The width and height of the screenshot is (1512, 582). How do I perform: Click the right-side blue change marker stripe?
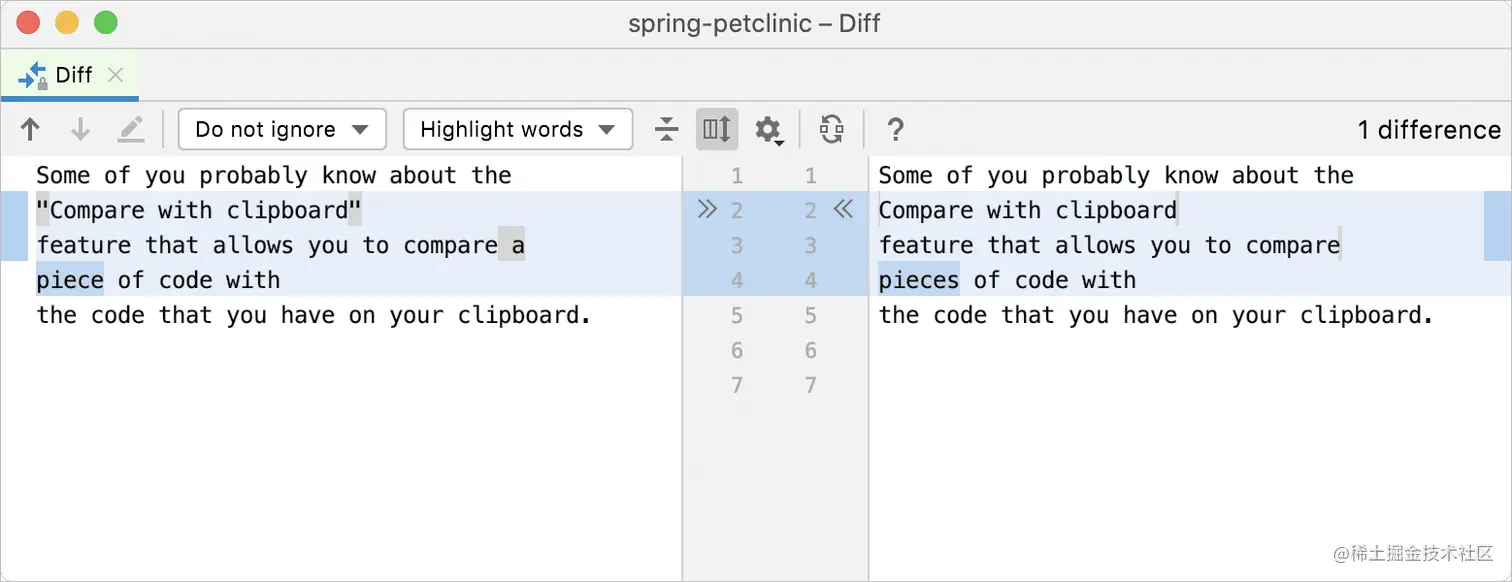pos(1498,226)
